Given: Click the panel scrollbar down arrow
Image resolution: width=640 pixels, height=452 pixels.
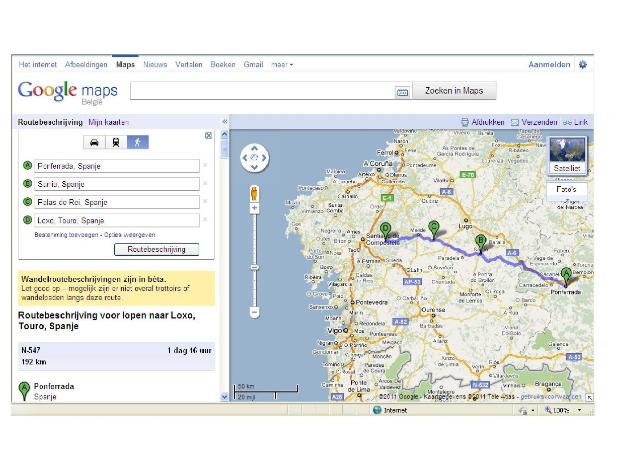Looking at the screenshot, I should pyautogui.click(x=224, y=396).
